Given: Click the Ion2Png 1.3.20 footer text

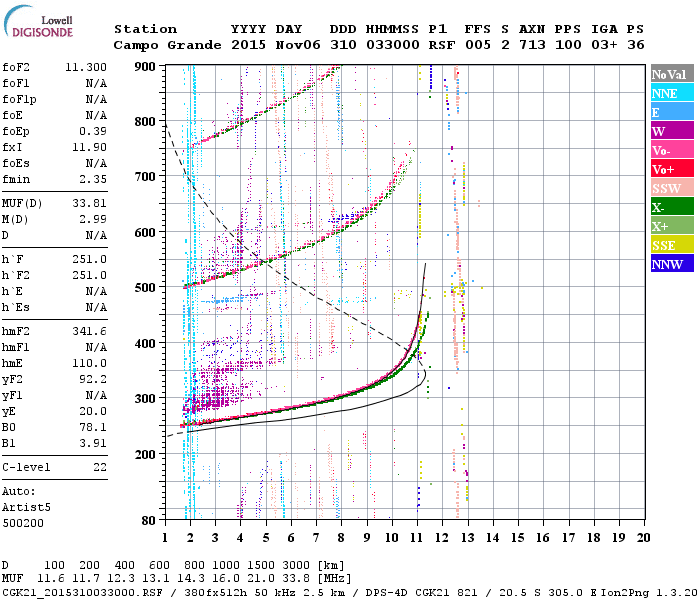Looking at the screenshot, I should click(x=649, y=593).
